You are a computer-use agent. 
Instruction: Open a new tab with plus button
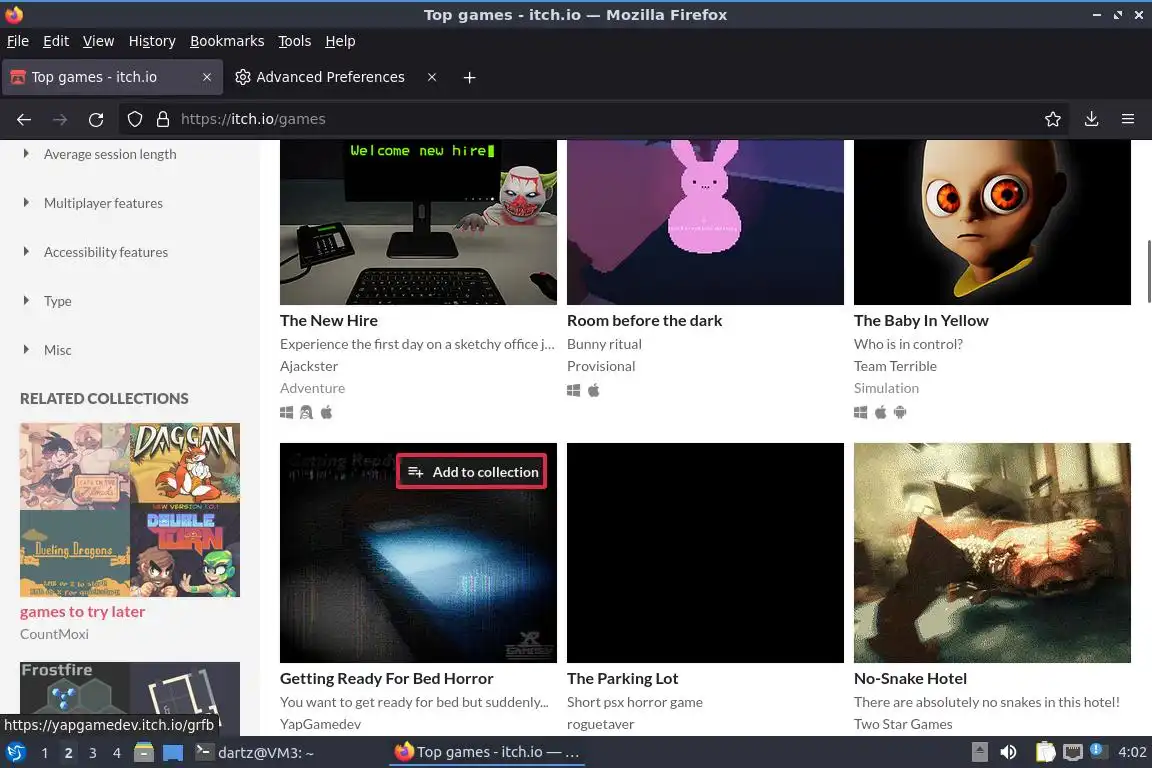click(x=469, y=77)
